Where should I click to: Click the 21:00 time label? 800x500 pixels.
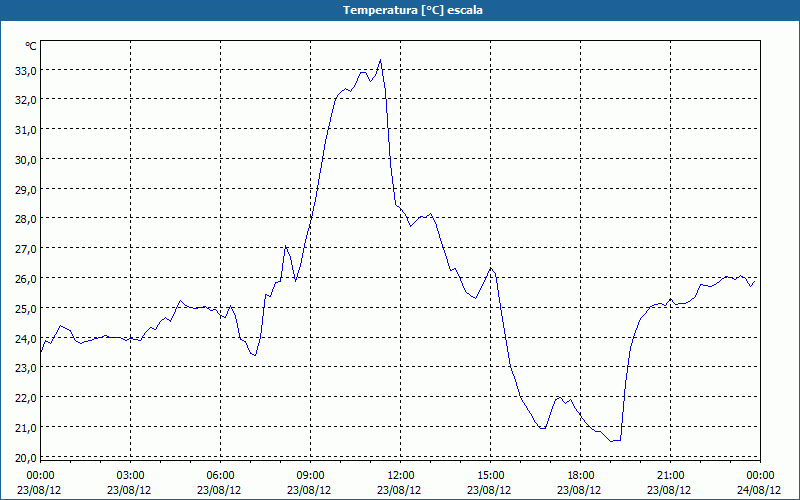pos(670,476)
